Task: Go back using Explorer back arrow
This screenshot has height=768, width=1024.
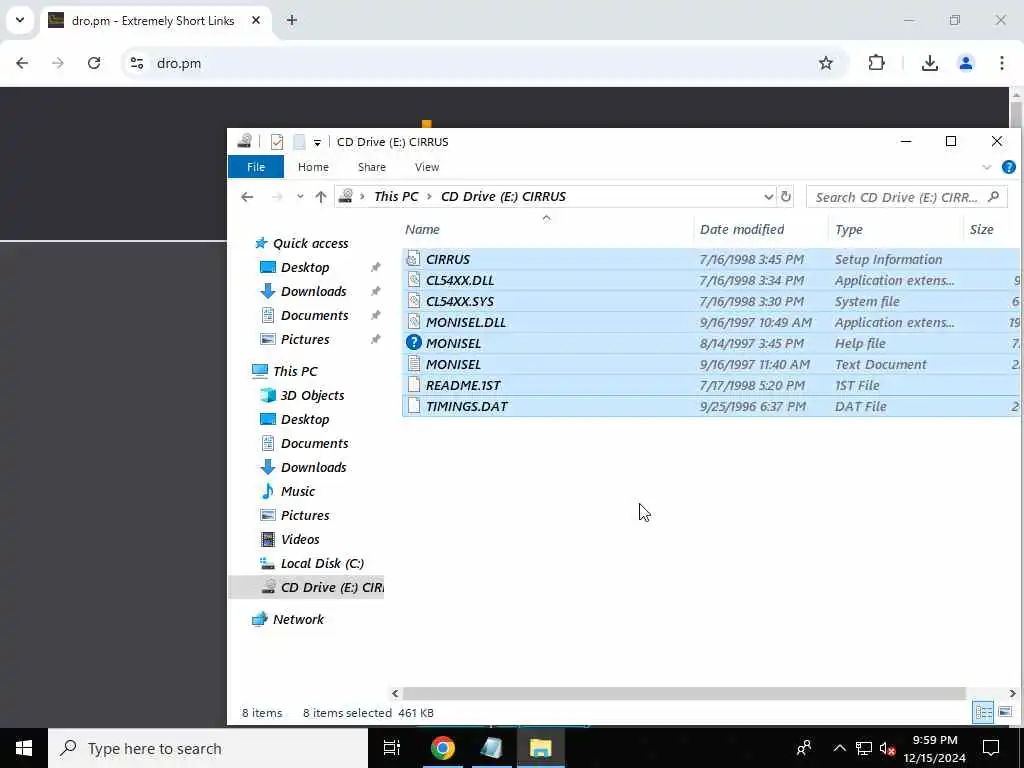Action: point(247,197)
